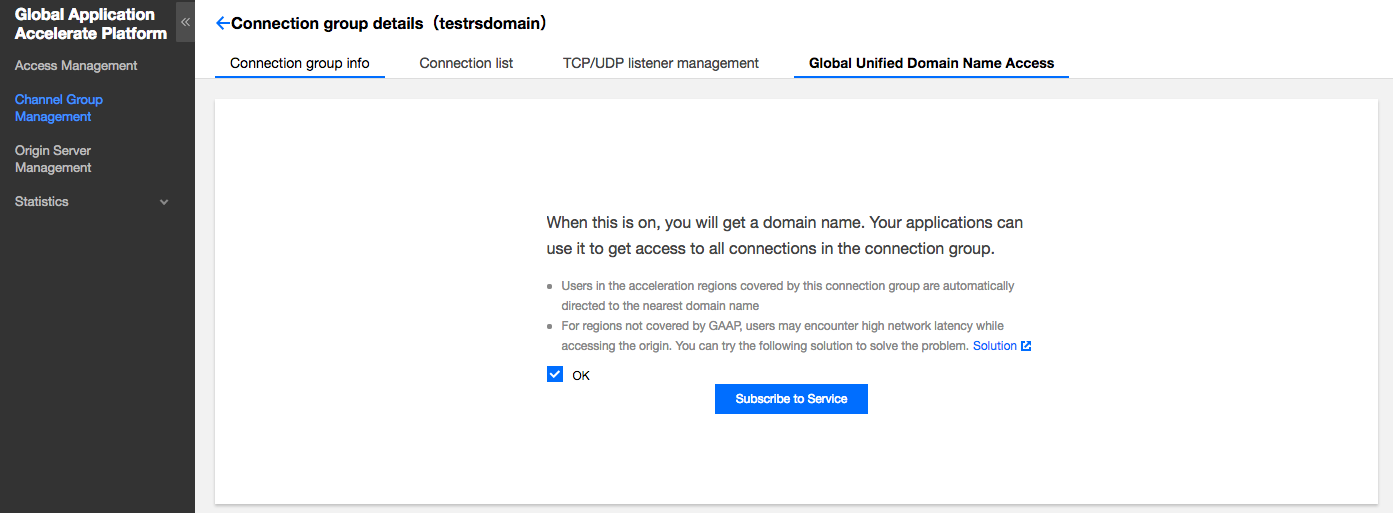Open the Connection list tab
The image size is (1393, 513).
466,63
